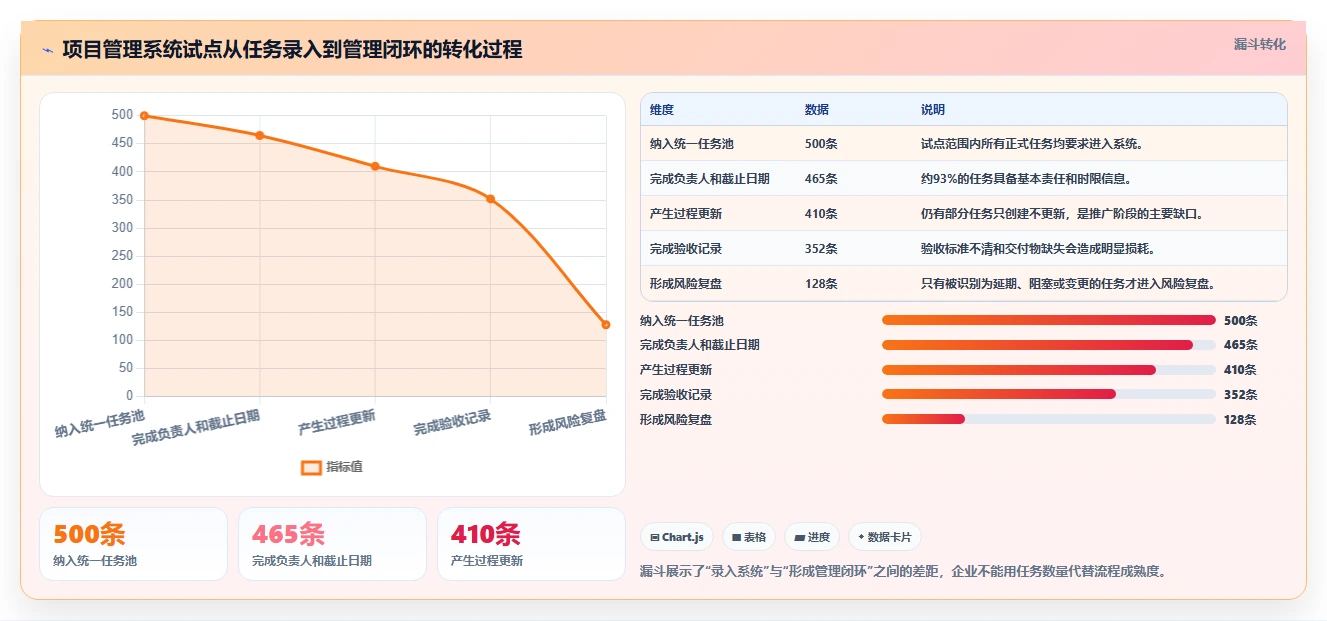The image size is (1327, 621).
Task: Open the 465条 完成负责人和截止日期 stat card
Action: [x=332, y=544]
